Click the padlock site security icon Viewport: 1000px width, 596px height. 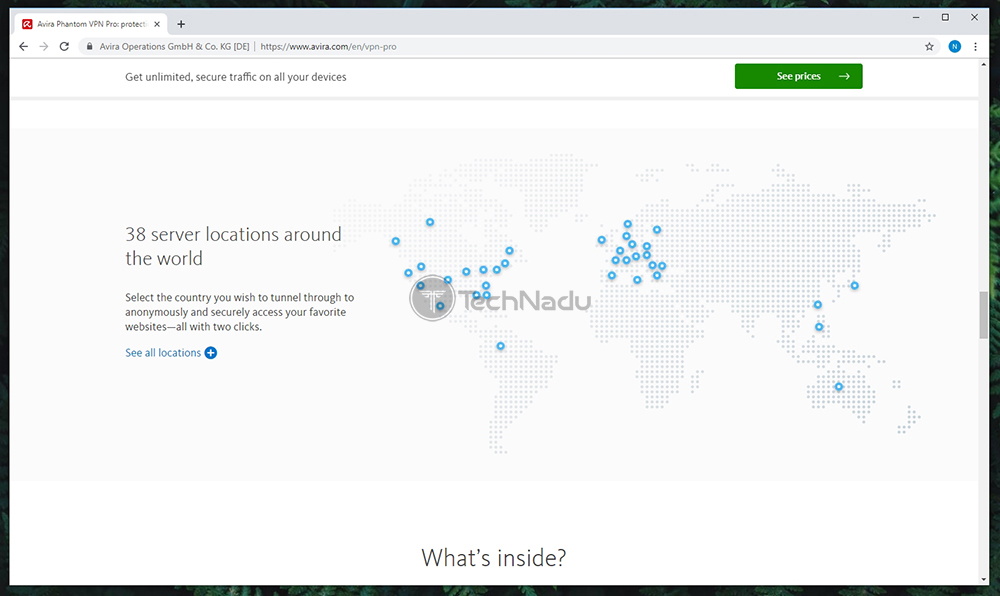[89, 47]
